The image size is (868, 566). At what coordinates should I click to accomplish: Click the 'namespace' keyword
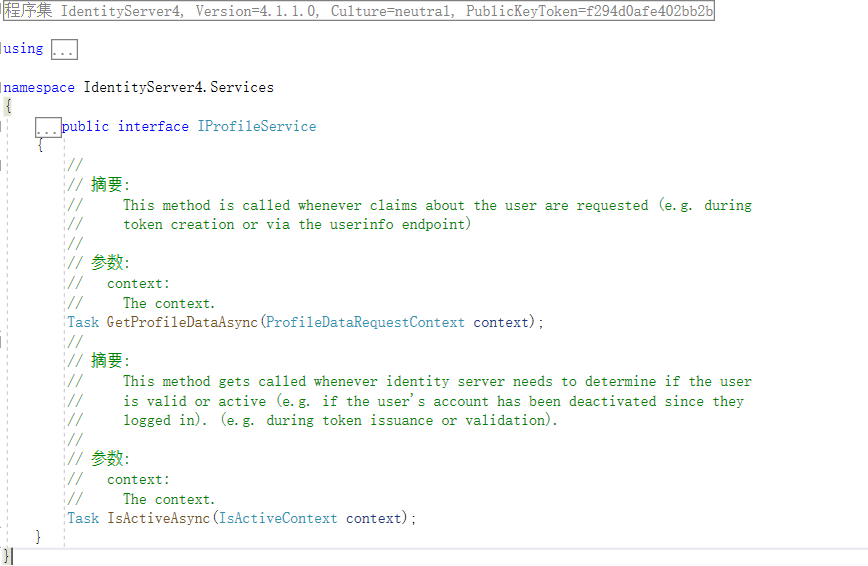[39, 88]
